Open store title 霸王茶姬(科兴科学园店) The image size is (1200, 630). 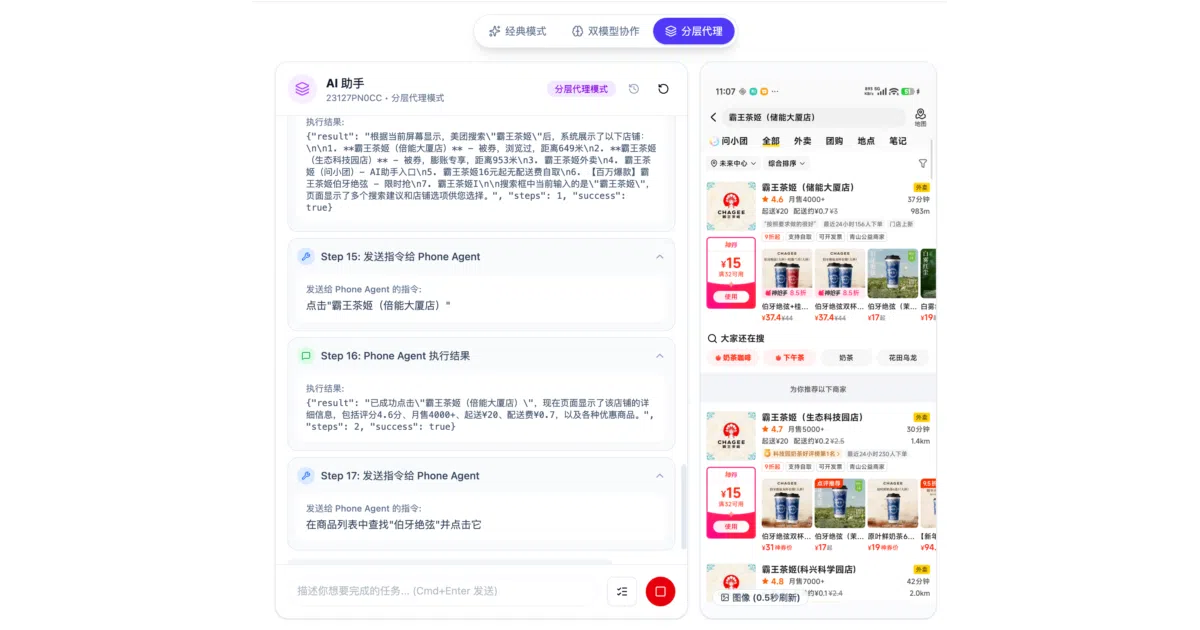(808, 570)
